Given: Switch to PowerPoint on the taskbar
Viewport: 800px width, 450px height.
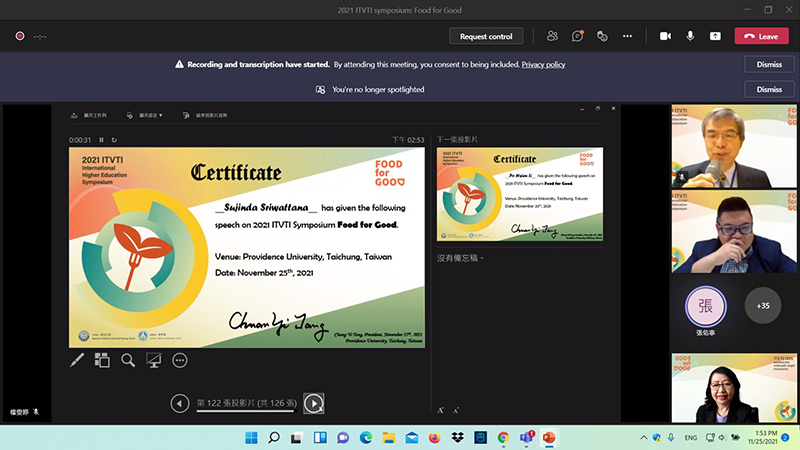Looking at the screenshot, I should [x=549, y=437].
